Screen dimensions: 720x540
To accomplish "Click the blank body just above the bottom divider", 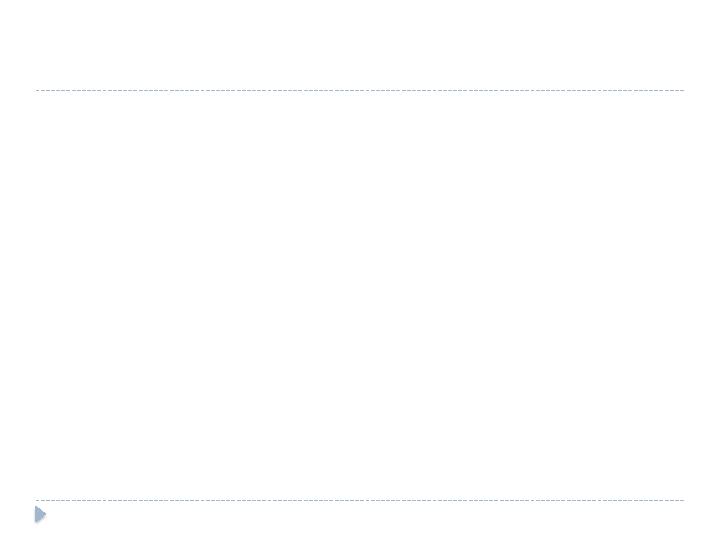I will click(360, 480).
